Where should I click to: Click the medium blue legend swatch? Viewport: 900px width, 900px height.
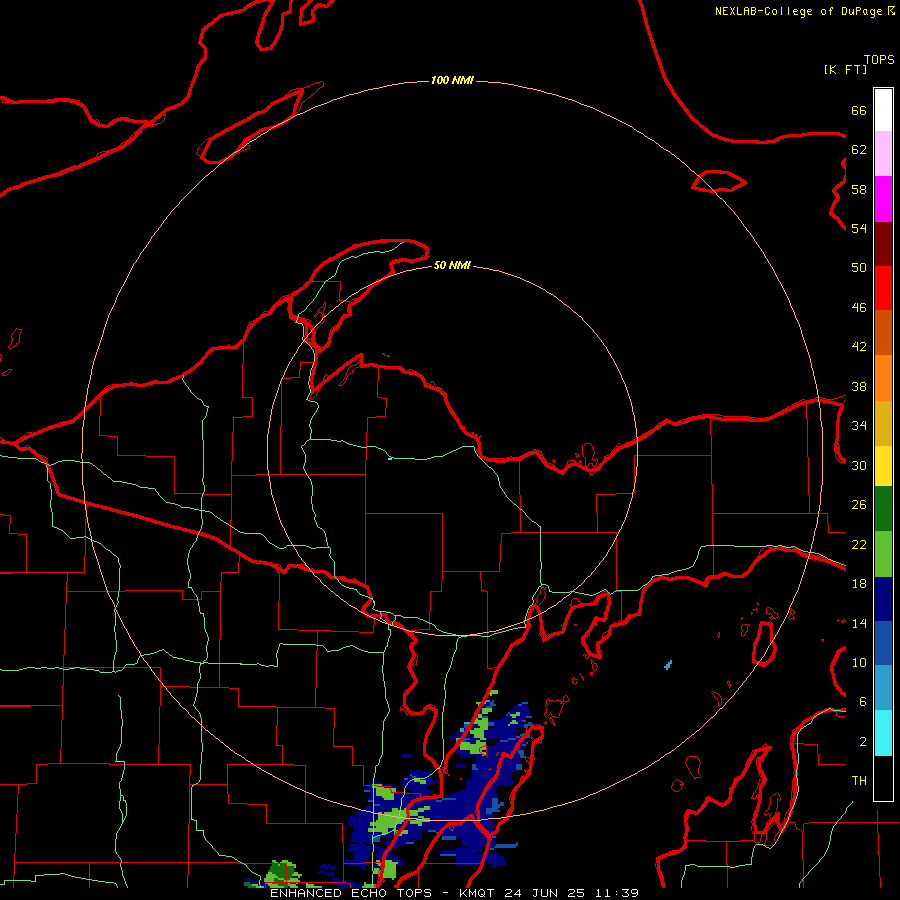pos(883,643)
